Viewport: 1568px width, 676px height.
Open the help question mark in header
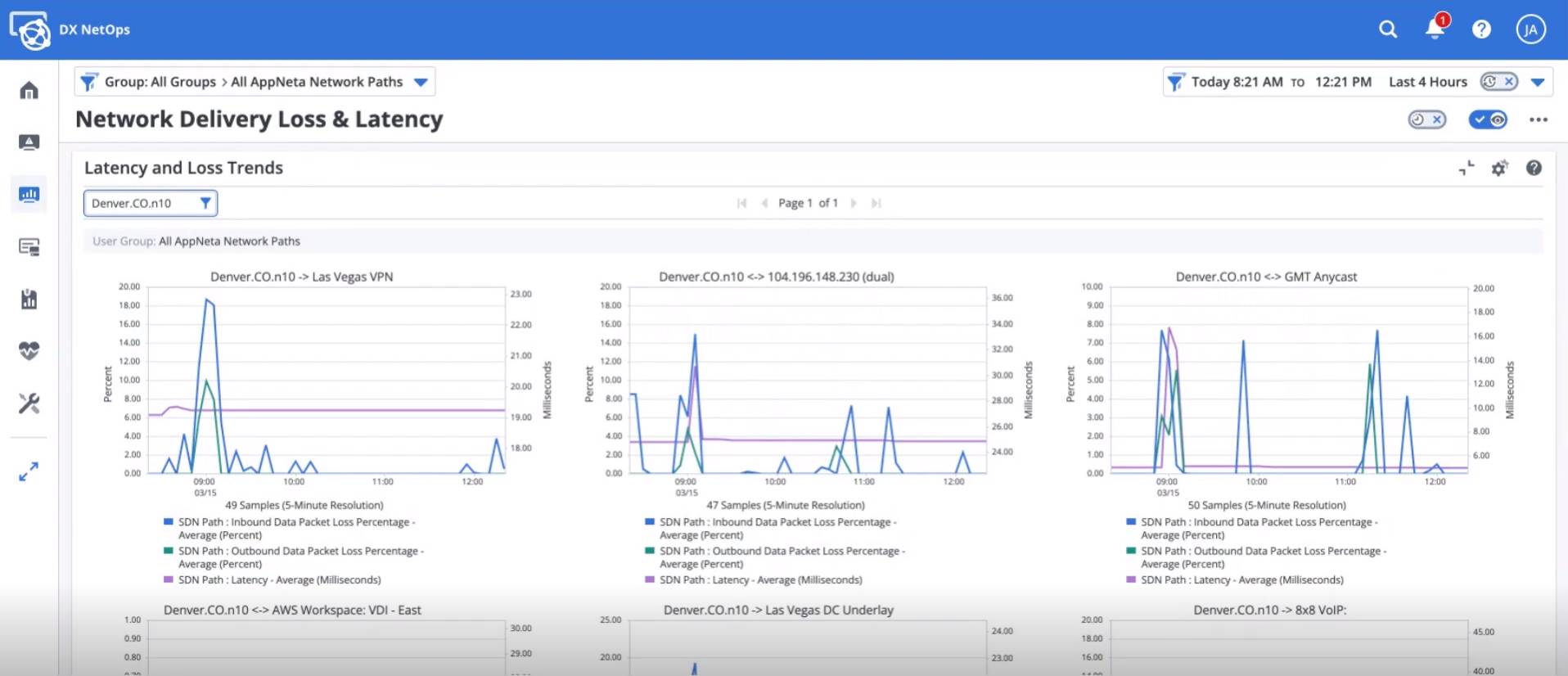[x=1481, y=29]
